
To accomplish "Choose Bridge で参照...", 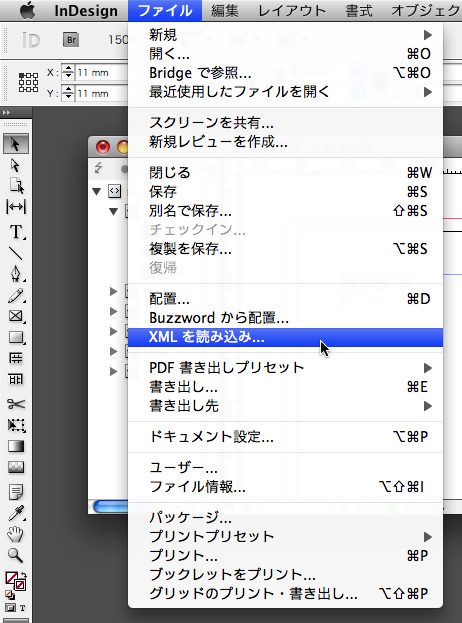I will (x=286, y=73).
